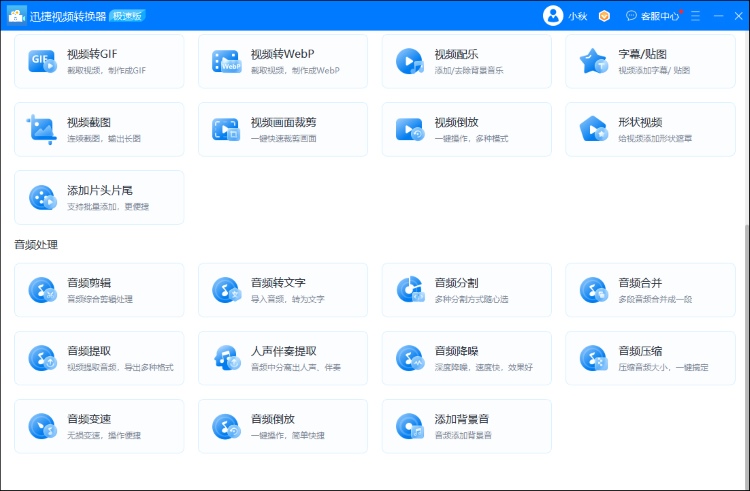Select the 添加片头片尾 feature card
750x491 pixels.
point(99,197)
